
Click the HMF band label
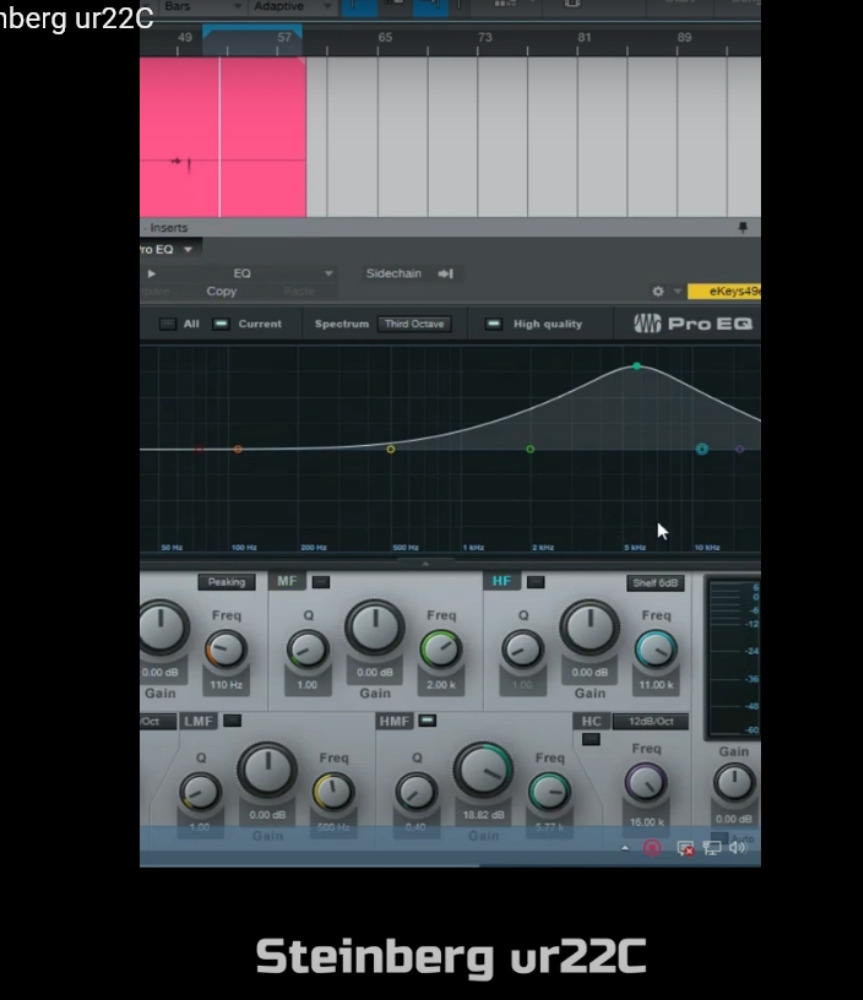click(394, 721)
